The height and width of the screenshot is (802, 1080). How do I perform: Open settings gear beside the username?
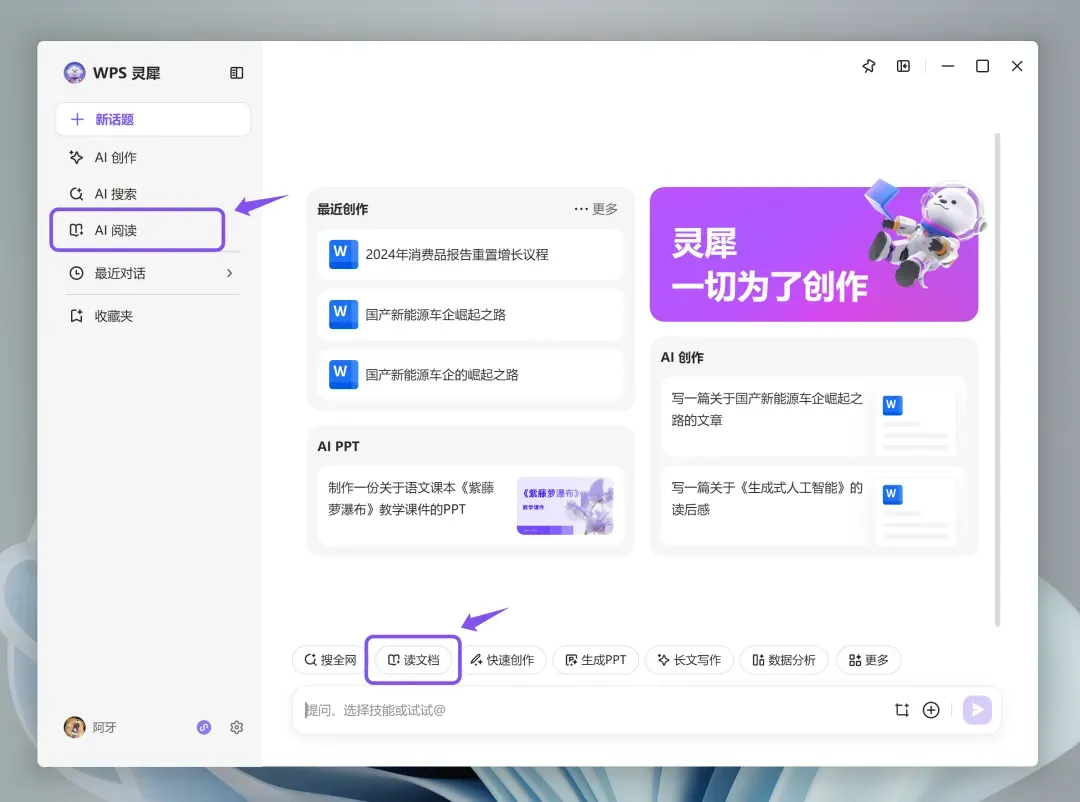(x=236, y=728)
